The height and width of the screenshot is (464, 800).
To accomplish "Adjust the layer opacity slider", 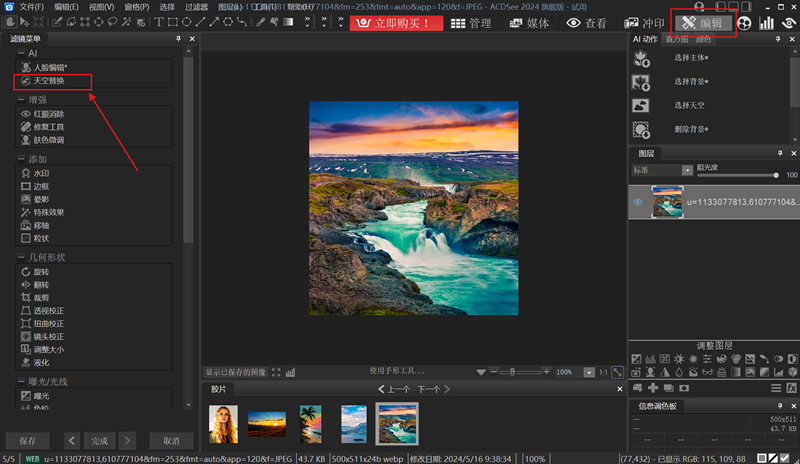I will pos(776,175).
